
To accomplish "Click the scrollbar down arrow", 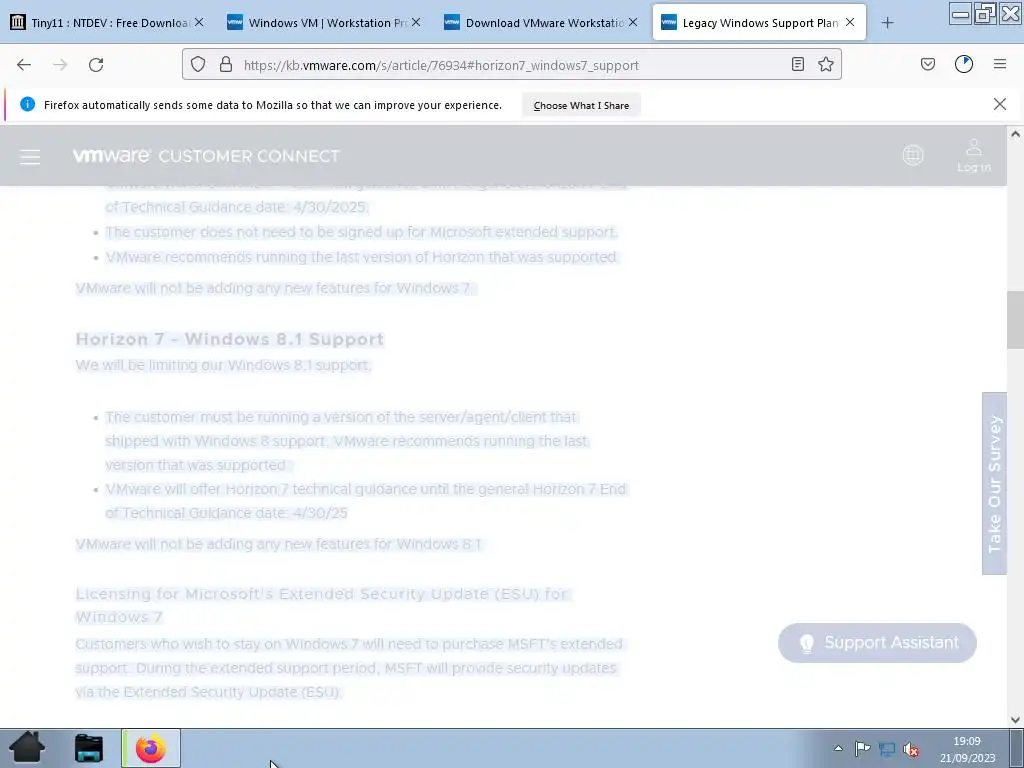I will click(x=1016, y=720).
